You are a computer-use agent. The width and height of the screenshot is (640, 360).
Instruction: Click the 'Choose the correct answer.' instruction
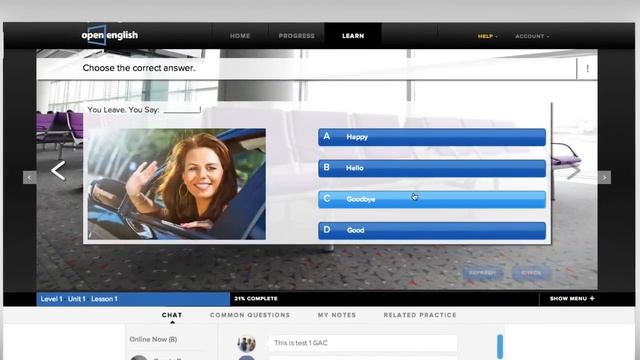click(139, 68)
